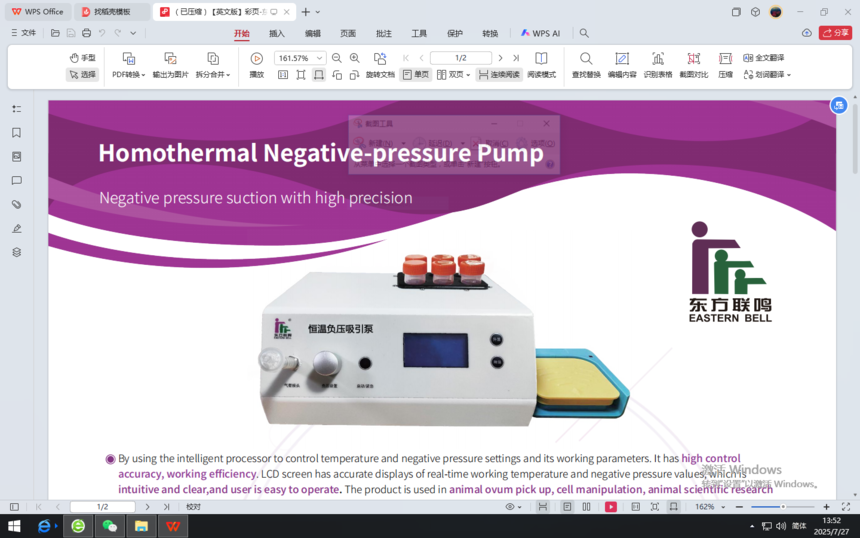
Task: Open the comments panel in the sidebar
Action: [x=16, y=181]
